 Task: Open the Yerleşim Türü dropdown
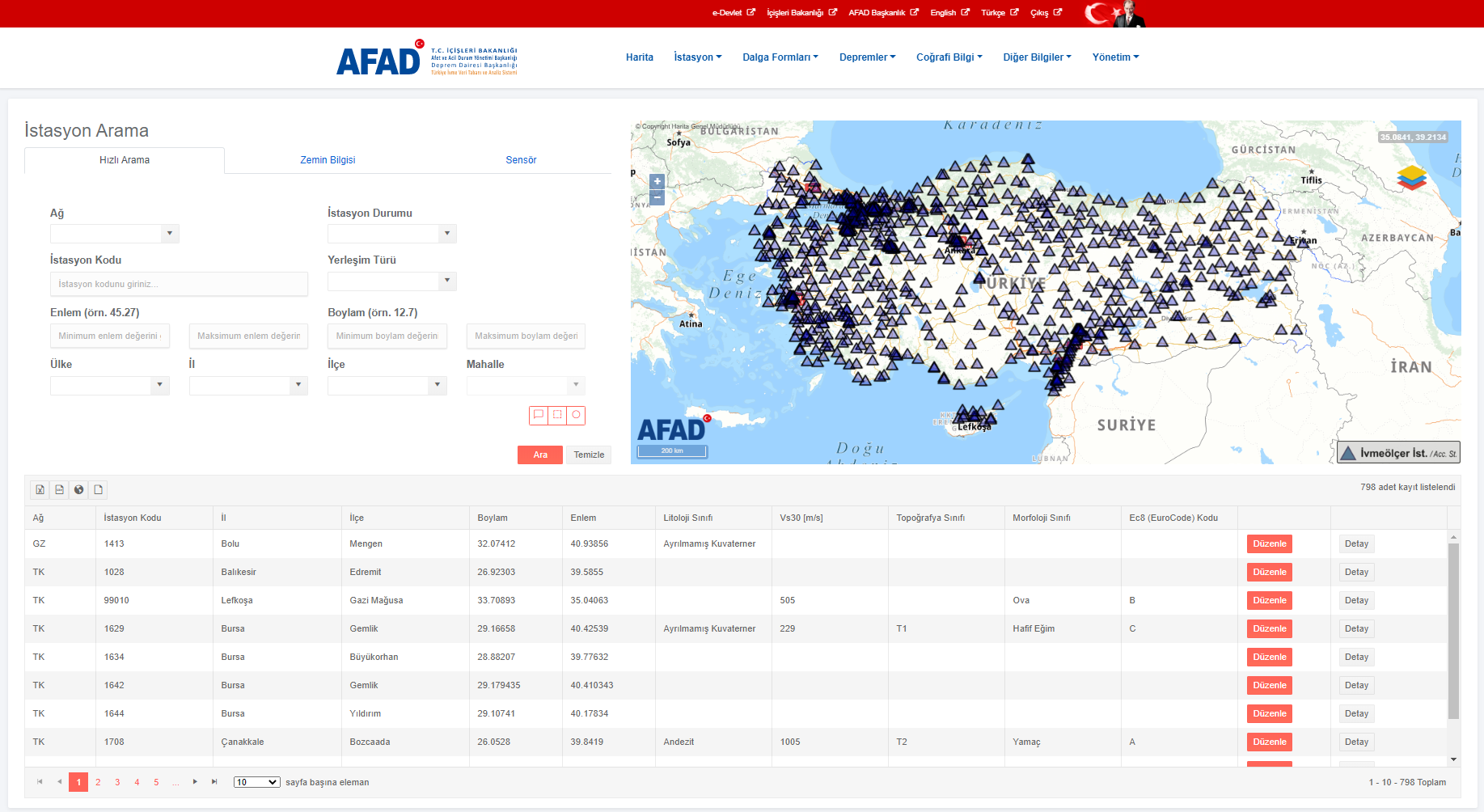click(447, 281)
